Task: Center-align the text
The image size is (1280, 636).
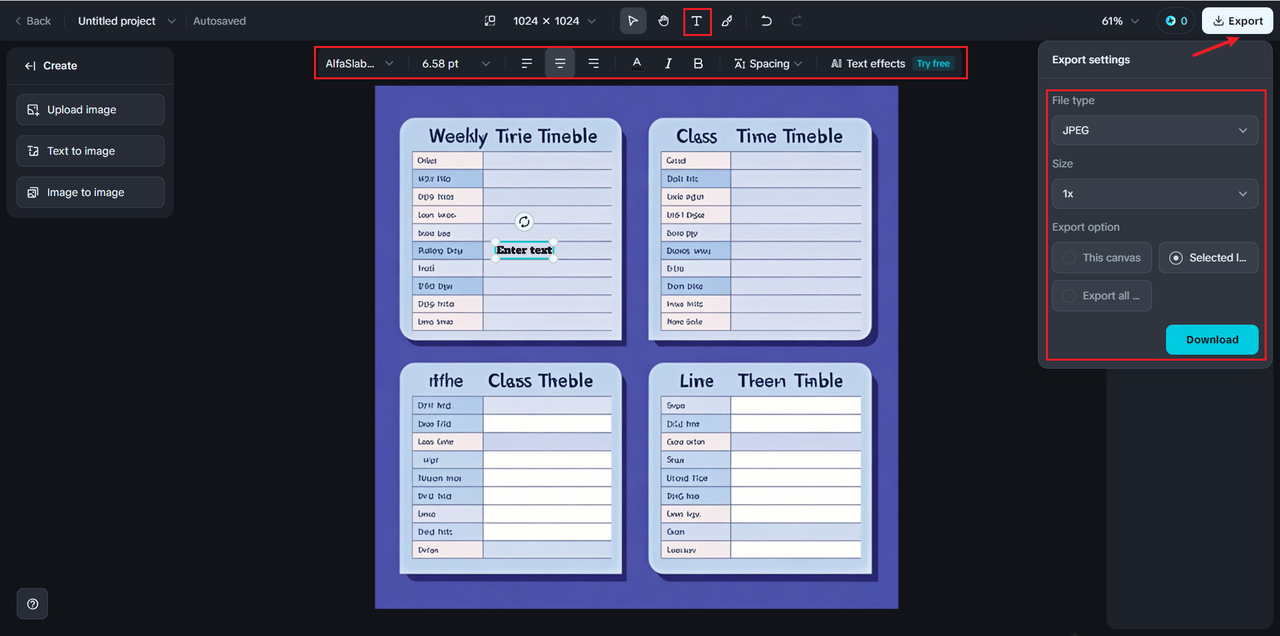Action: click(x=560, y=63)
